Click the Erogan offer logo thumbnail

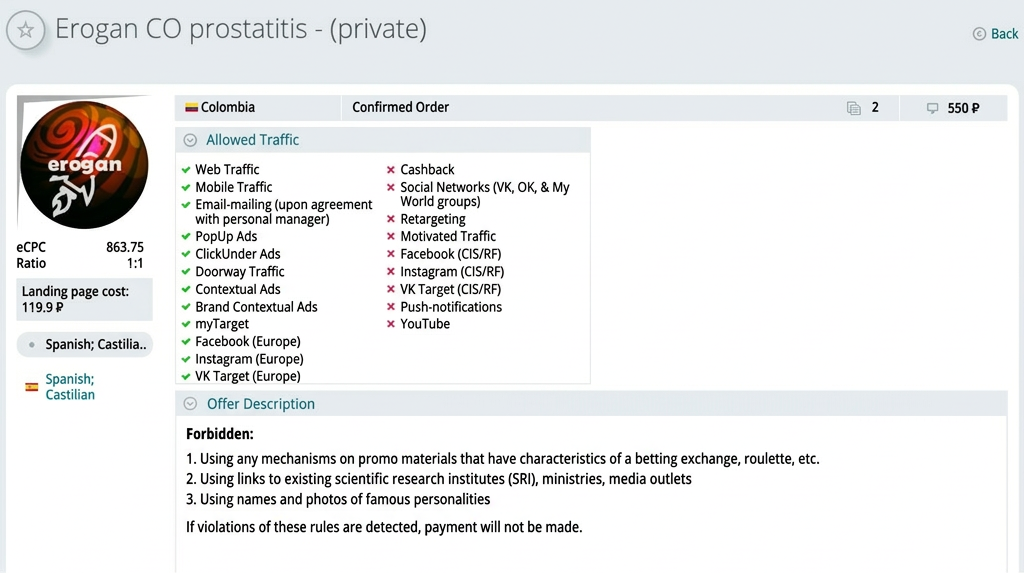(x=84, y=165)
